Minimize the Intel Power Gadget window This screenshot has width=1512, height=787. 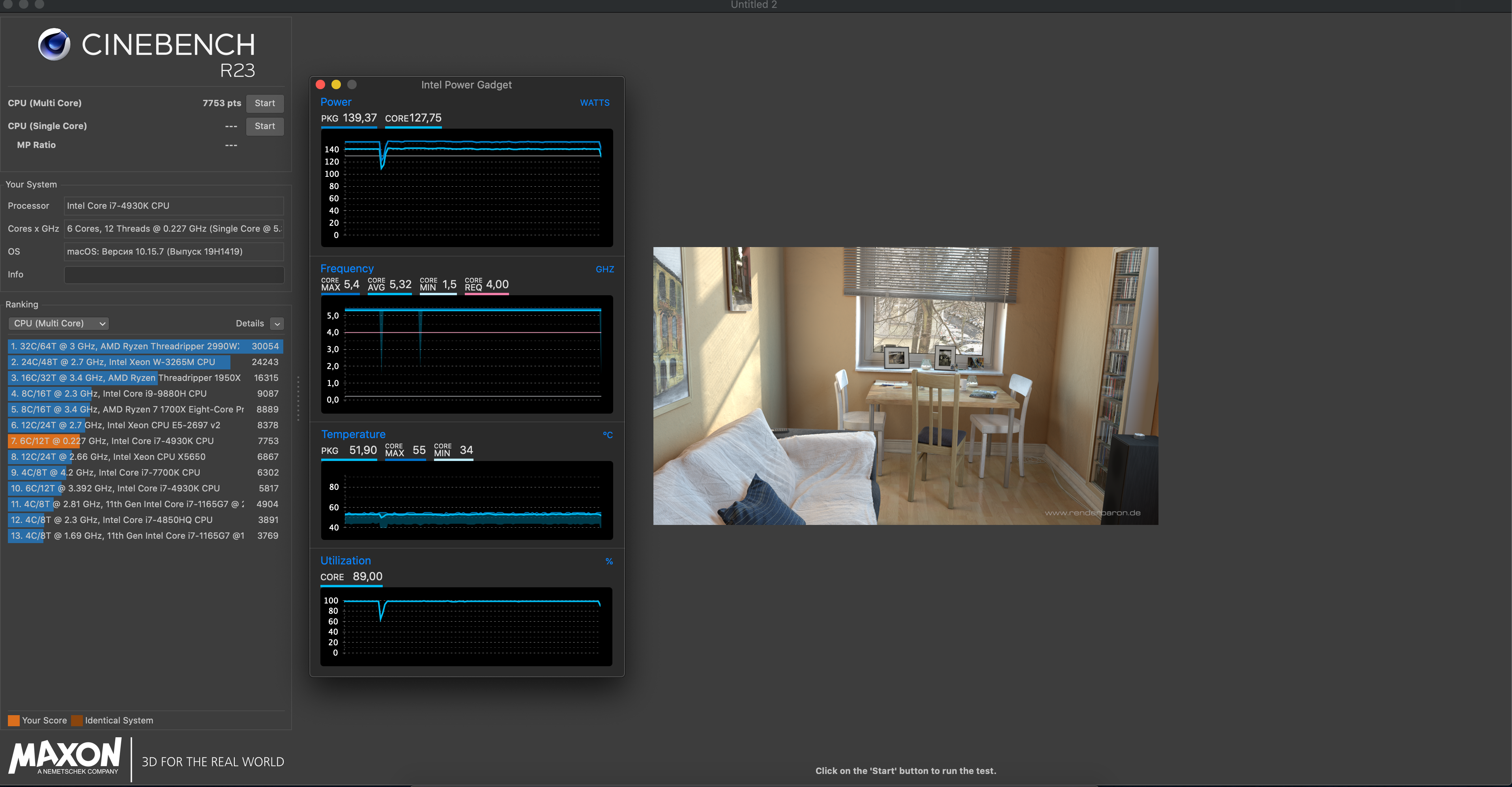click(x=336, y=84)
